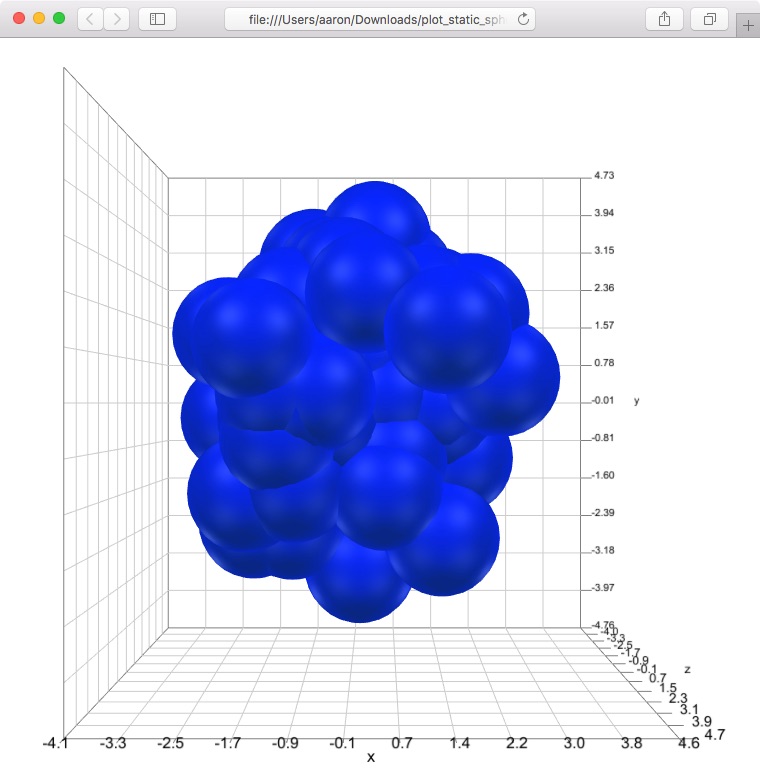Click x-axis tick value -1.7
The height and width of the screenshot is (768, 760).
click(227, 743)
